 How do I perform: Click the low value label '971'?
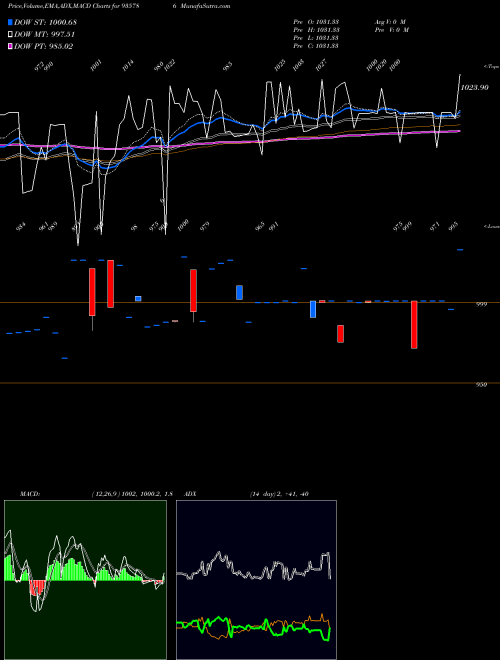coord(435,227)
